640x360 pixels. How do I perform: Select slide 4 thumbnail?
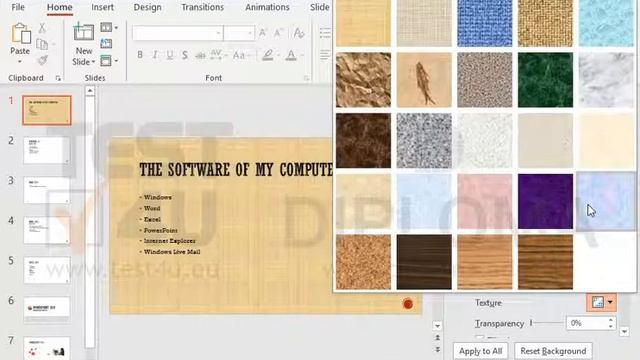(47, 230)
